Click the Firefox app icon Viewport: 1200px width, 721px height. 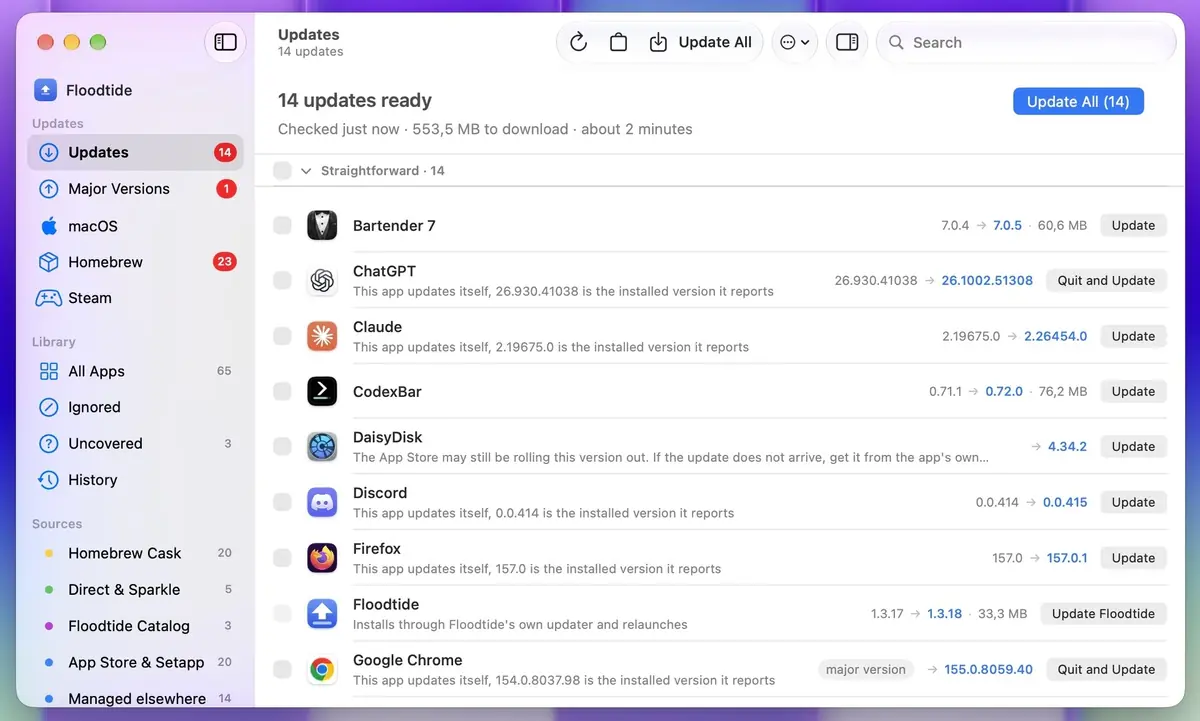(322, 558)
